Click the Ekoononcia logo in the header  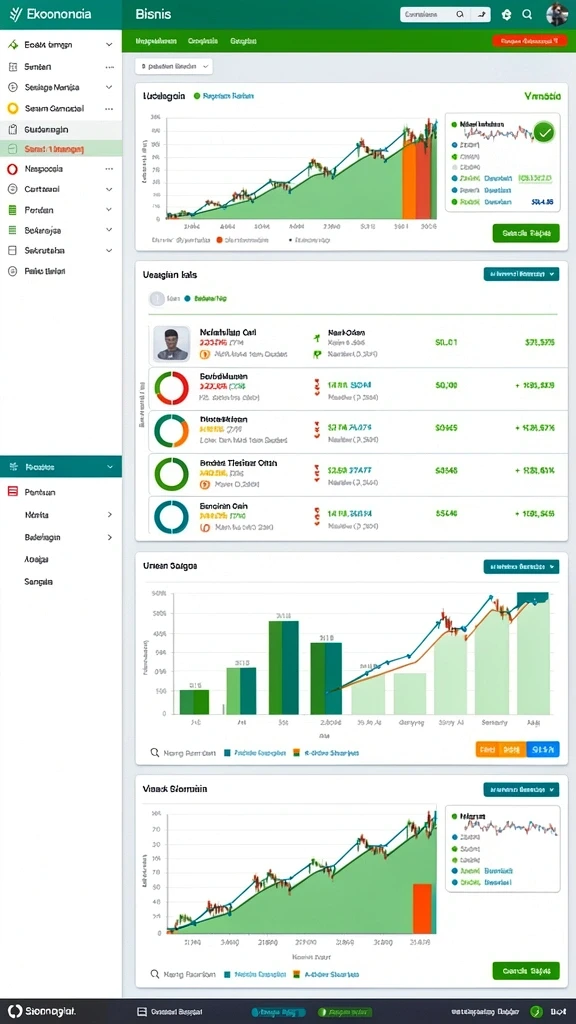click(x=50, y=14)
